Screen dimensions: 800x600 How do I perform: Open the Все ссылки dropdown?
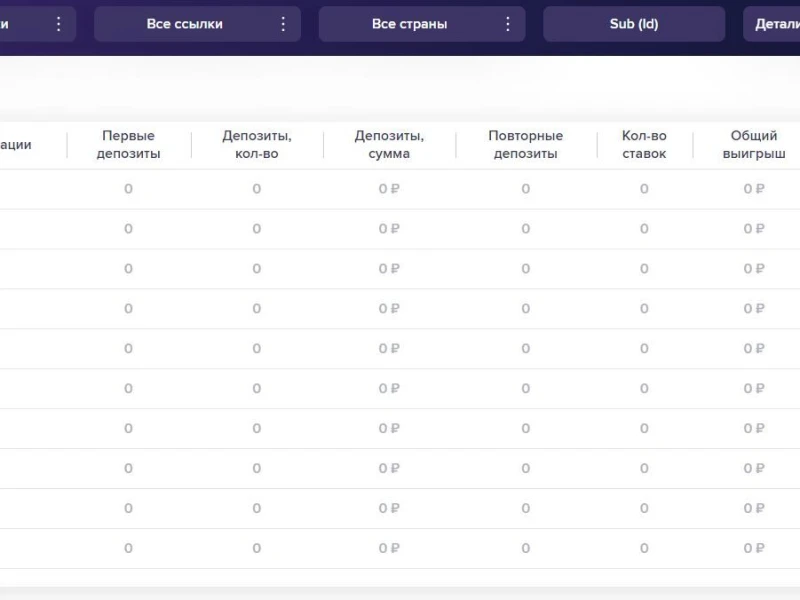pos(185,24)
